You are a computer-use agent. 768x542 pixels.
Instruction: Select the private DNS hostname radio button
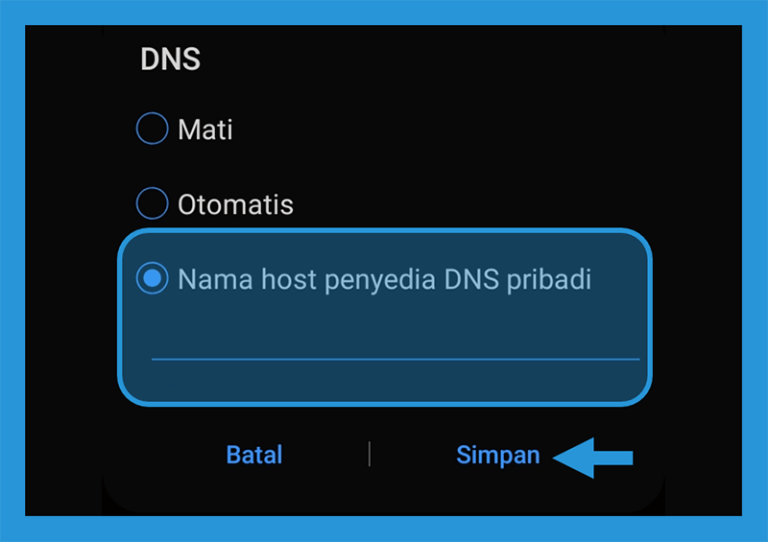[x=152, y=278]
